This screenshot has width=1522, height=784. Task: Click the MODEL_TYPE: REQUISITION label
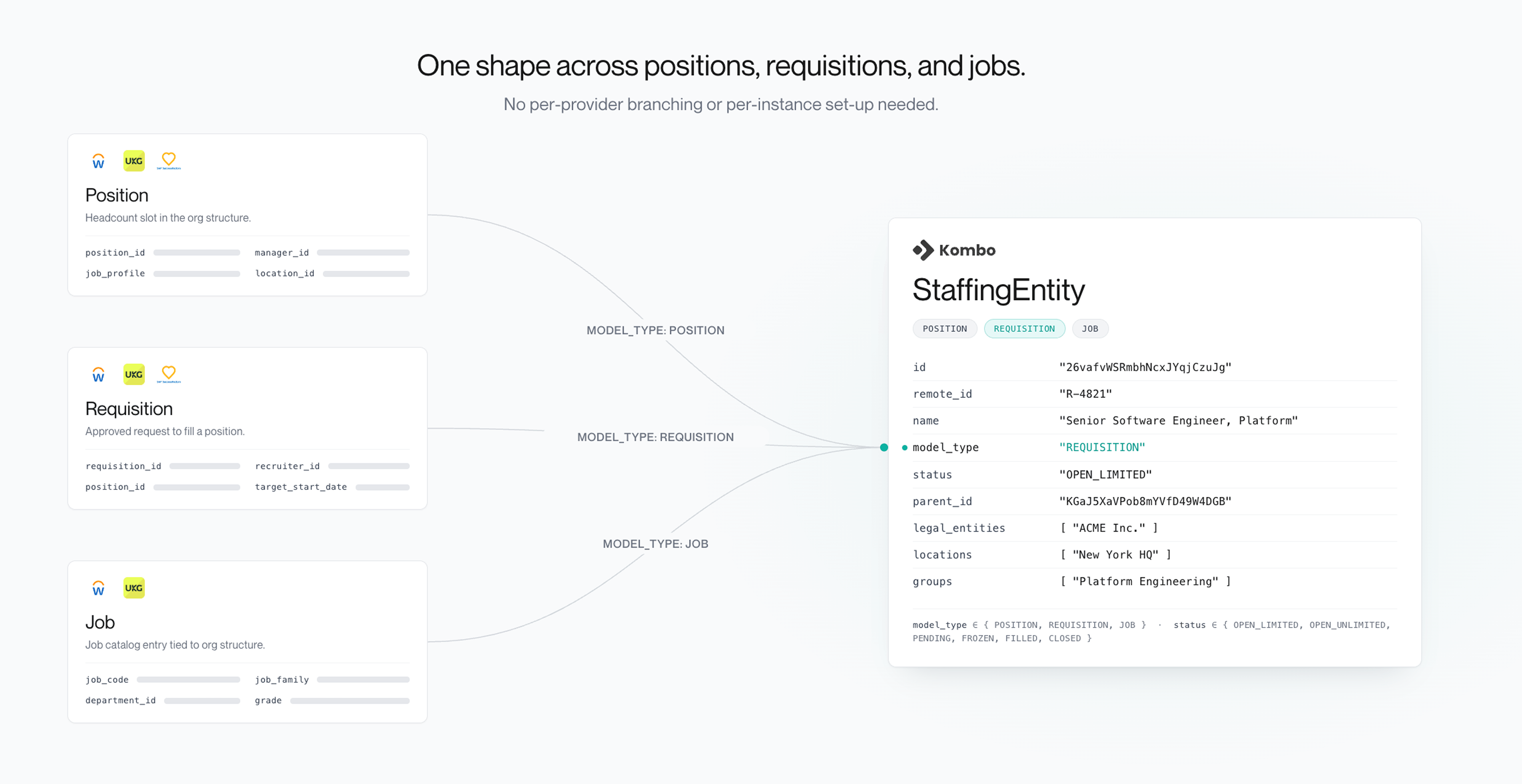655,437
